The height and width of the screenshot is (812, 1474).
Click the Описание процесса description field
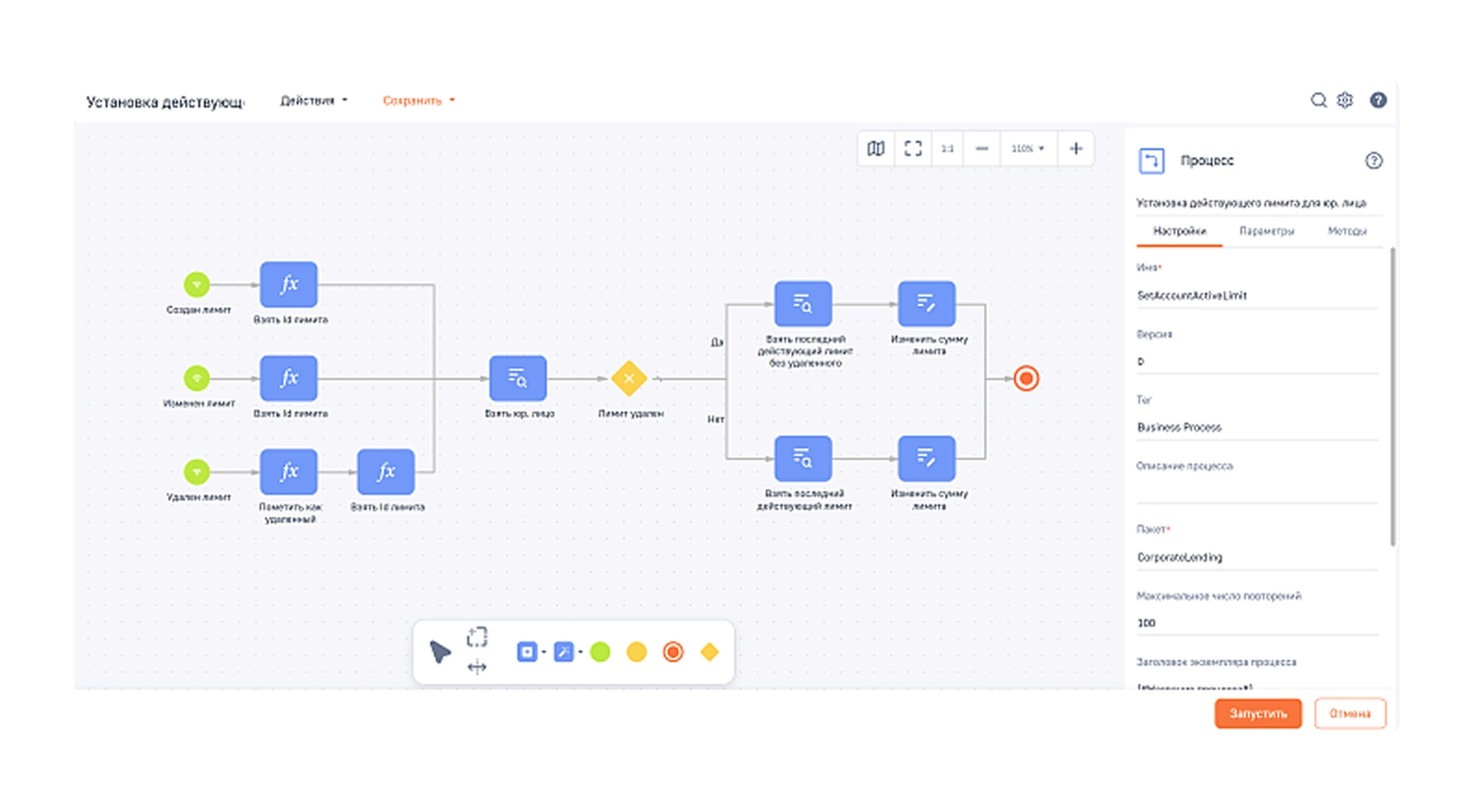tap(1257, 491)
